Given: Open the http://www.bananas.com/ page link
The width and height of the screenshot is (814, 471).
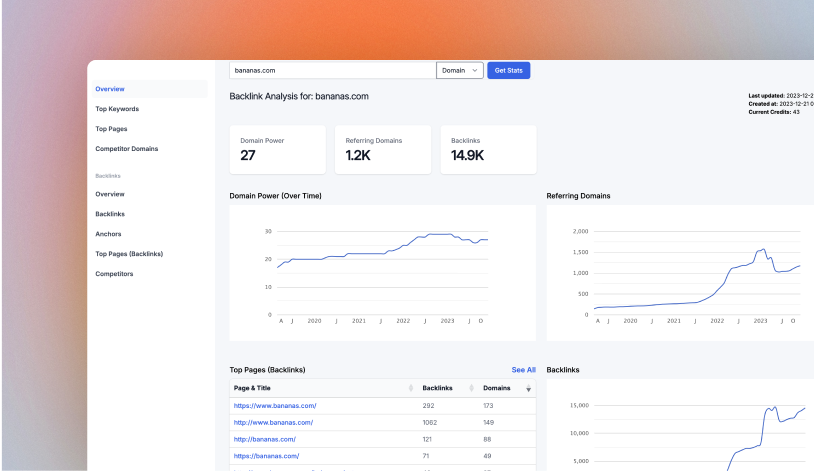Looking at the screenshot, I should click(x=273, y=422).
